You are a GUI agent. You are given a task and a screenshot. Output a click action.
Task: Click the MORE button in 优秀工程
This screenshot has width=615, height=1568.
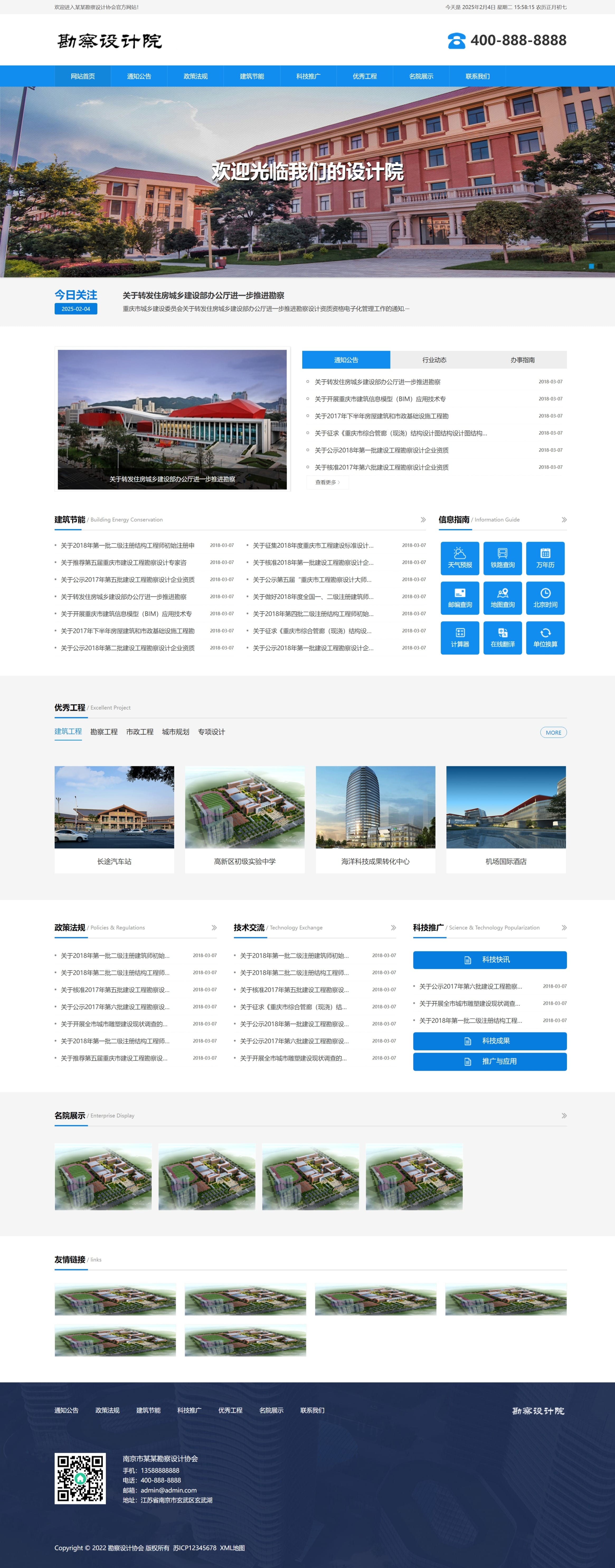point(553,732)
